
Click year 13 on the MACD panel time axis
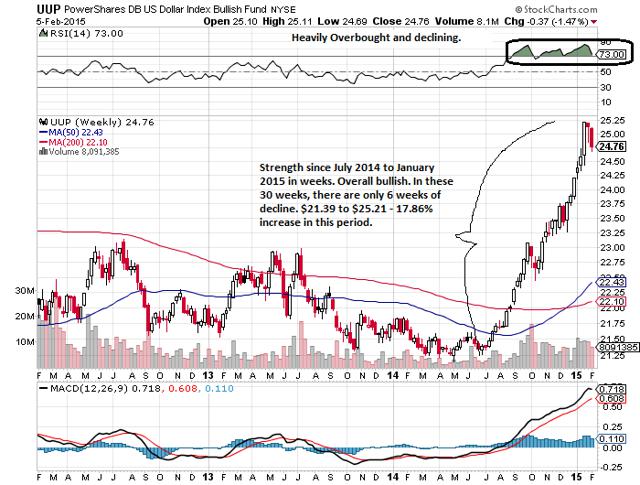click(x=208, y=476)
